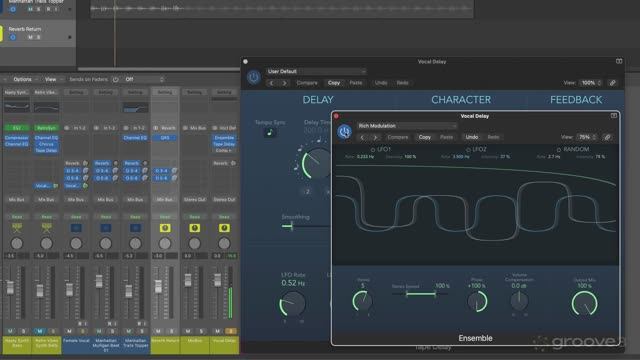Click Undo in the Ensemble window
The width and height of the screenshot is (640, 360).
click(x=471, y=137)
